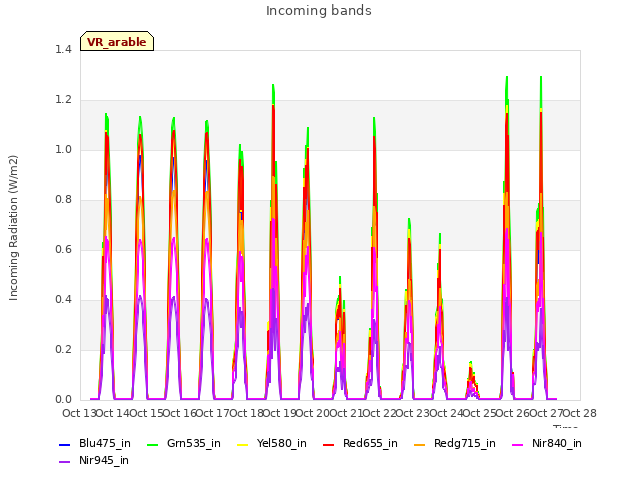Click the 0.4 y-axis tick label
The height and width of the screenshot is (480, 640).
click(63, 299)
